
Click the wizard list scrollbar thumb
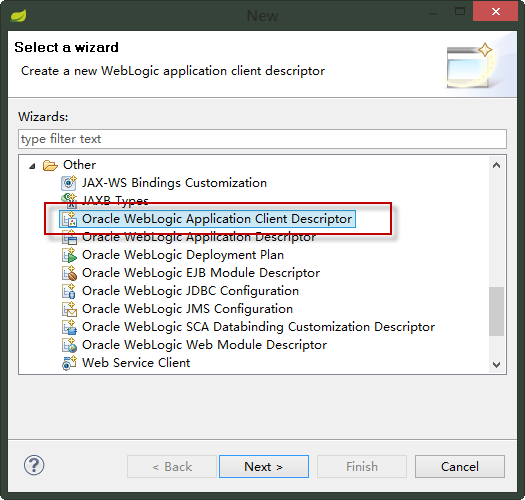[x=497, y=311]
